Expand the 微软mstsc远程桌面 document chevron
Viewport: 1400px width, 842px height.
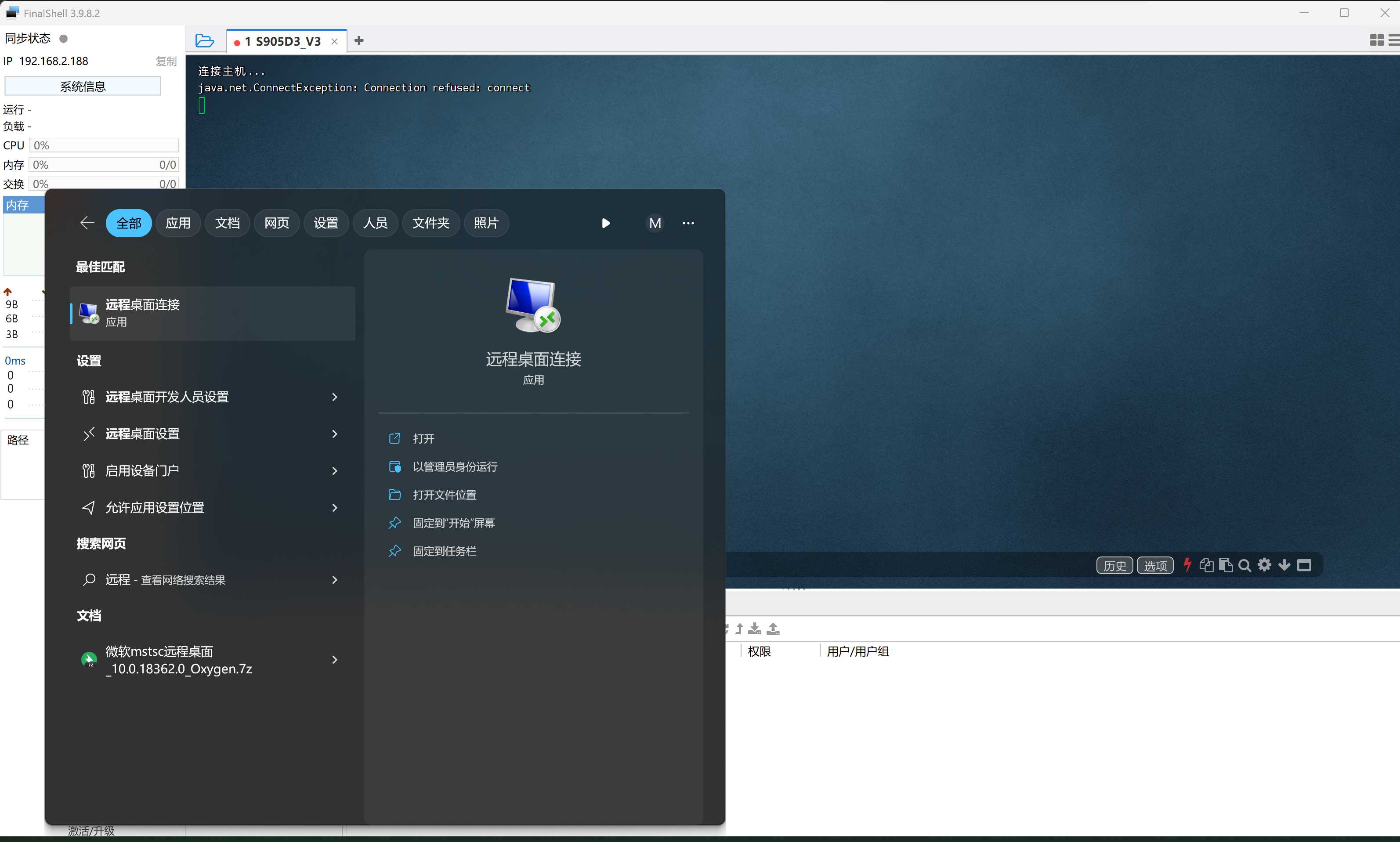pos(335,660)
